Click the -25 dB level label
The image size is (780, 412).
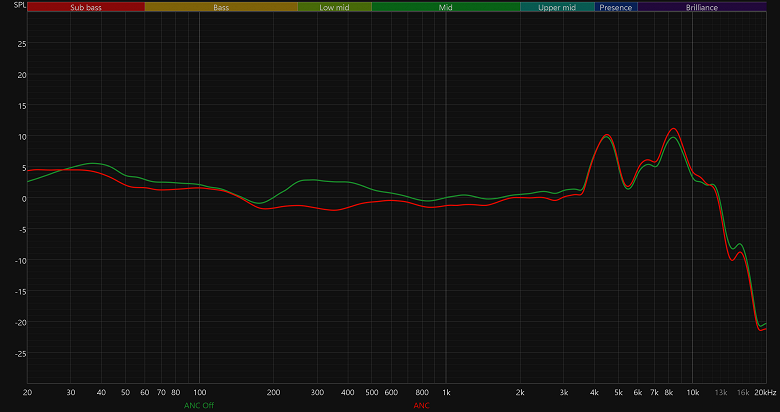click(x=20, y=354)
